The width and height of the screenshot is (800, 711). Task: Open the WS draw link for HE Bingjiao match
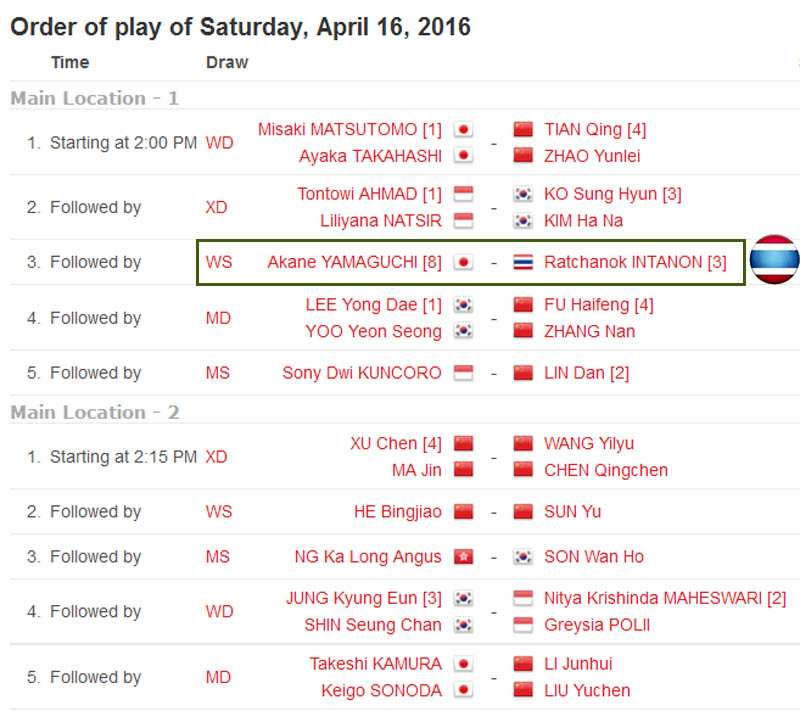(x=219, y=512)
